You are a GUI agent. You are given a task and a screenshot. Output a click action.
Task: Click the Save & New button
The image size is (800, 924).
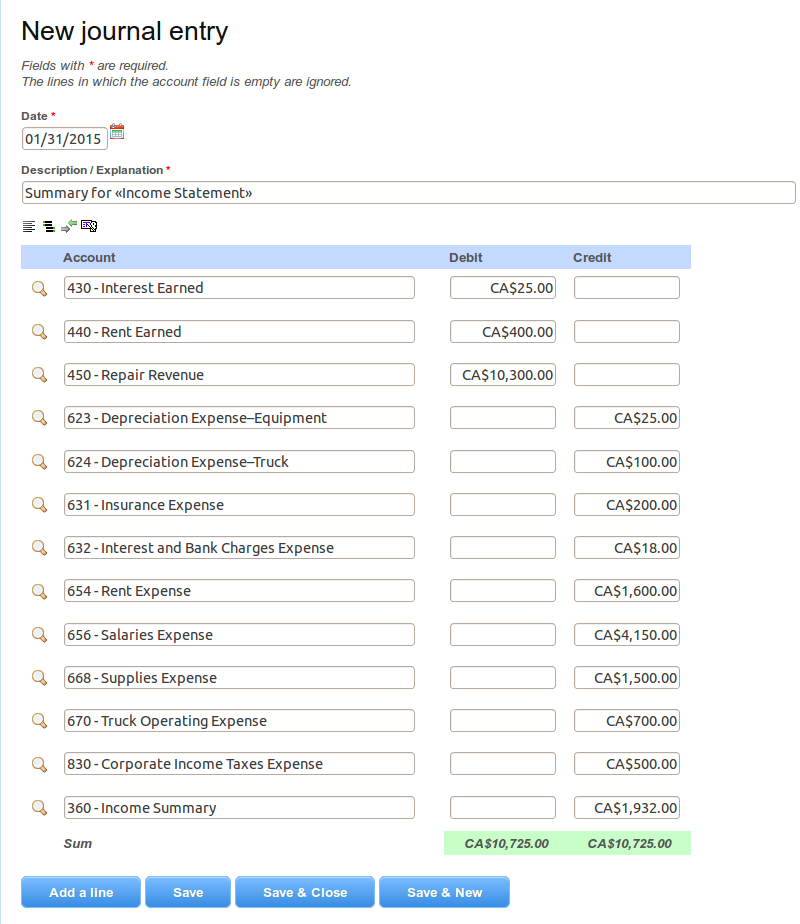coord(444,891)
